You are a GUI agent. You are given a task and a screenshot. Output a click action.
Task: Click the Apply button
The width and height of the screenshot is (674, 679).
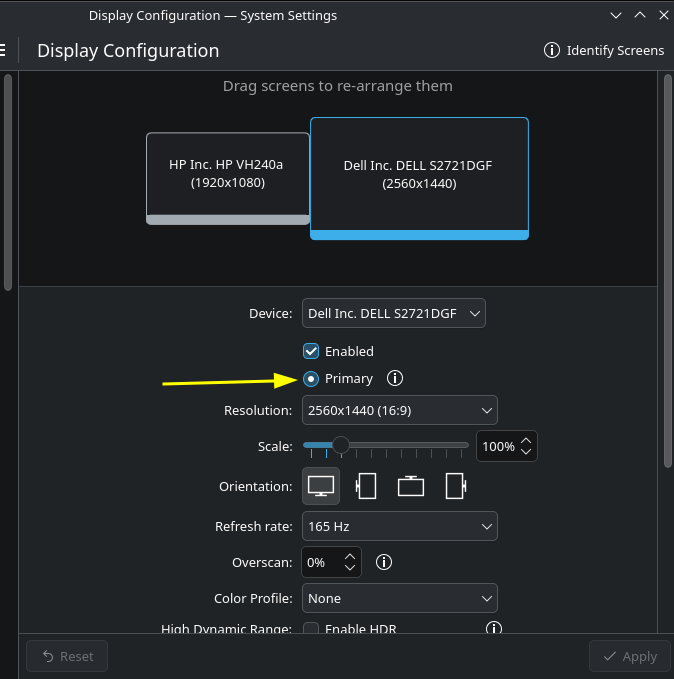[x=630, y=656]
